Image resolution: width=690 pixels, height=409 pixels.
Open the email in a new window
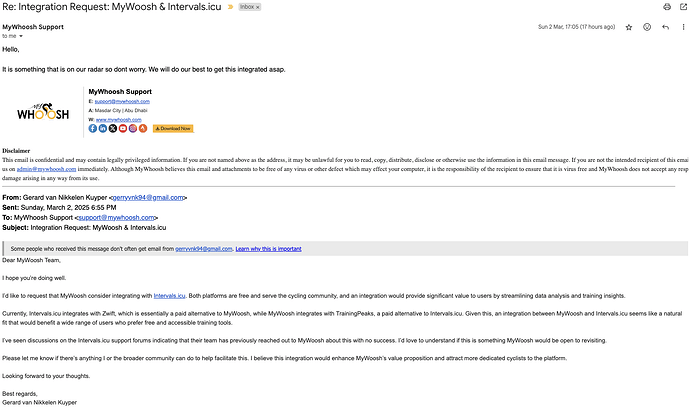683,7
